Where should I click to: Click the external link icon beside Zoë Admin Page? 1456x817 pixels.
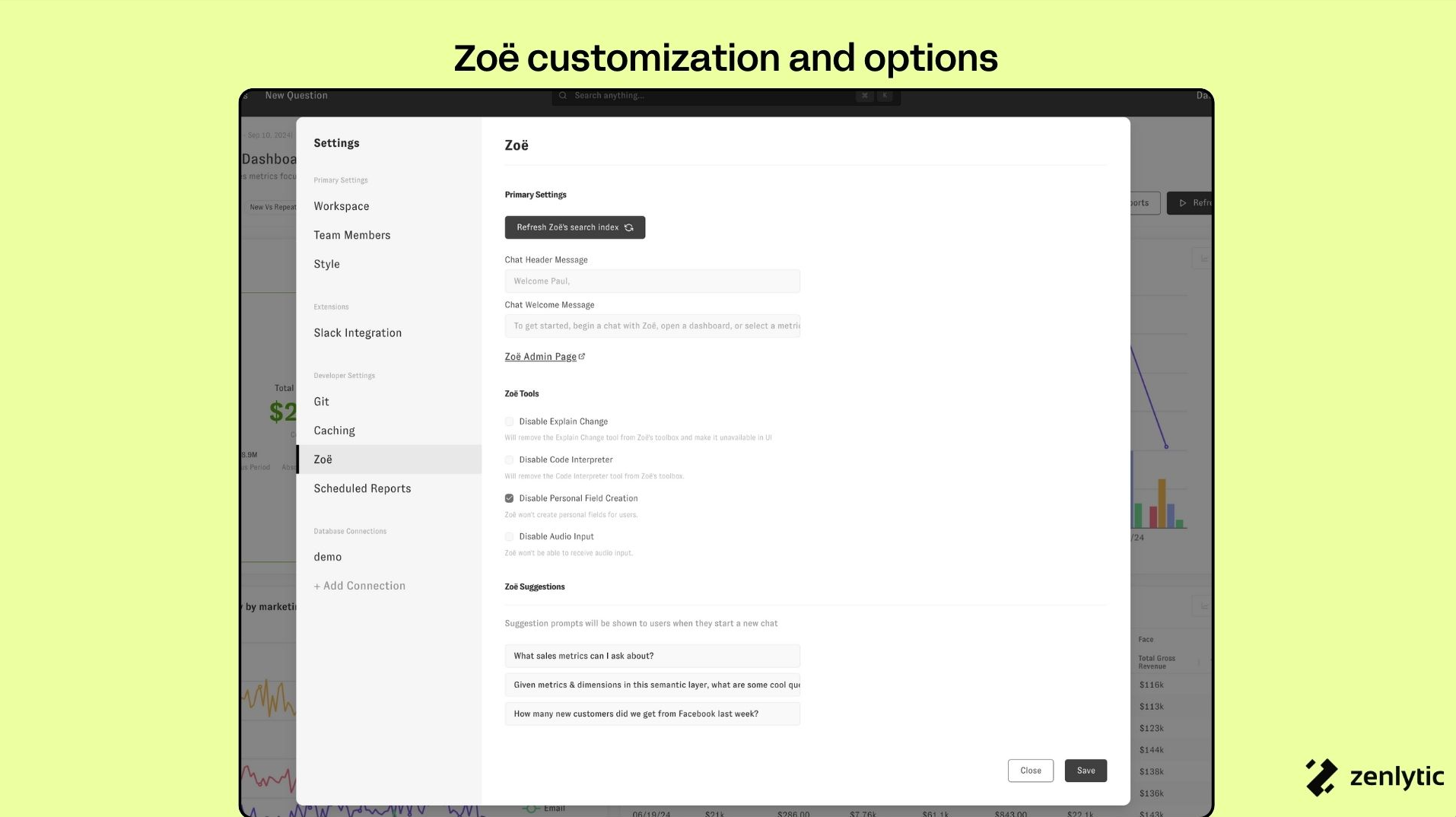582,356
